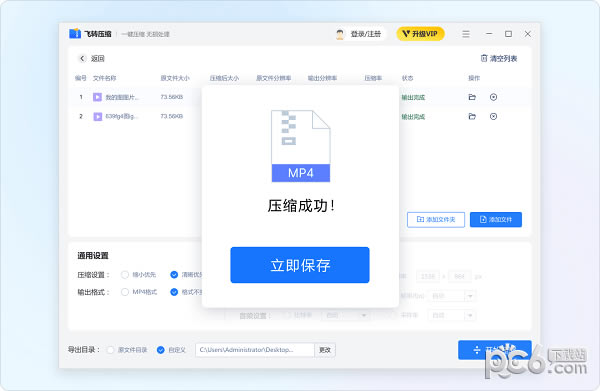Click the trash icon to clear the list

pos(484,58)
